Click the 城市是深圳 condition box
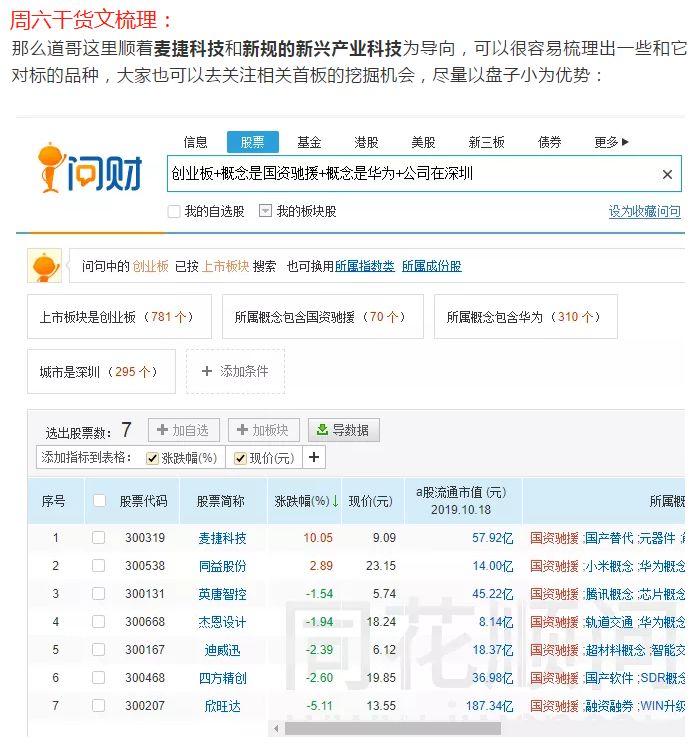 [x=101, y=372]
